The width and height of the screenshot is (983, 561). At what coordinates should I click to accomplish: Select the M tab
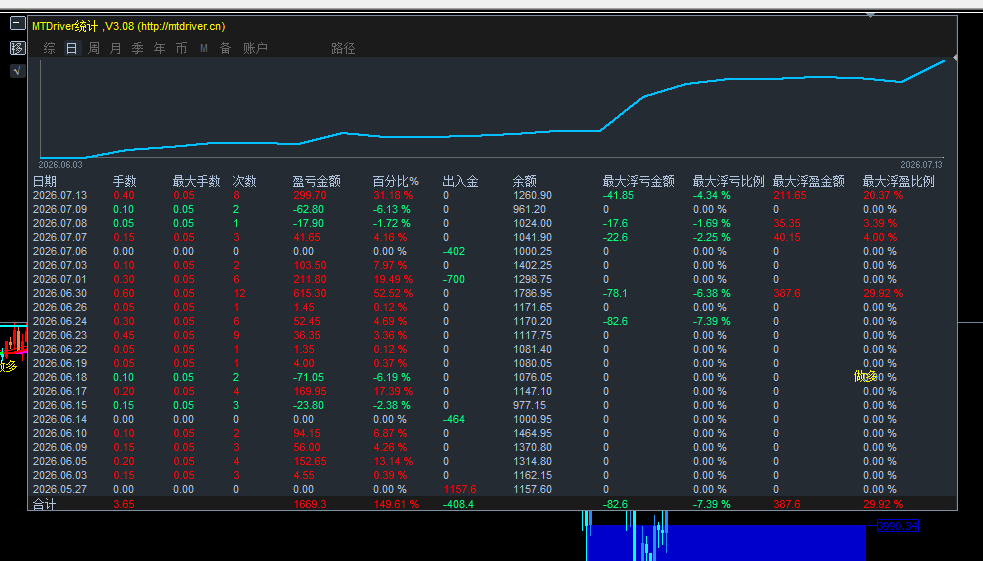pos(204,48)
